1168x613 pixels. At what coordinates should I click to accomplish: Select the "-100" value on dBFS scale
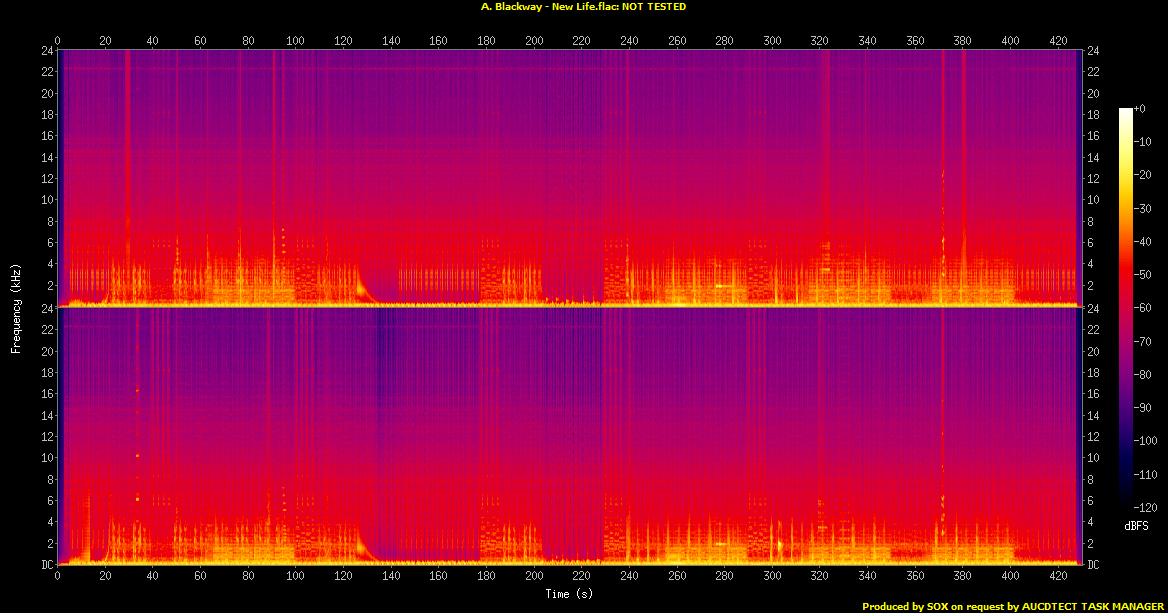1145,441
